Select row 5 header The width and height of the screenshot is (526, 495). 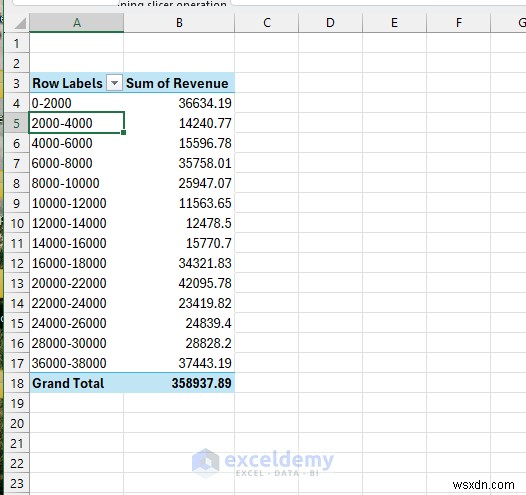(x=17, y=123)
